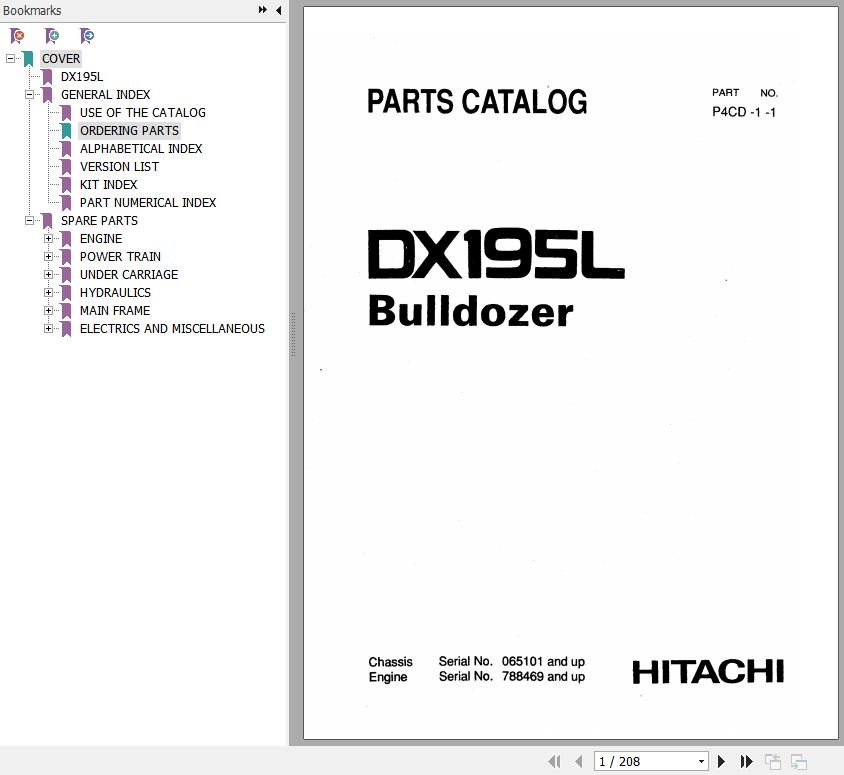Click the bookmark icon beside ALPHABETICAL INDEX
This screenshot has width=844, height=775.
(66, 149)
